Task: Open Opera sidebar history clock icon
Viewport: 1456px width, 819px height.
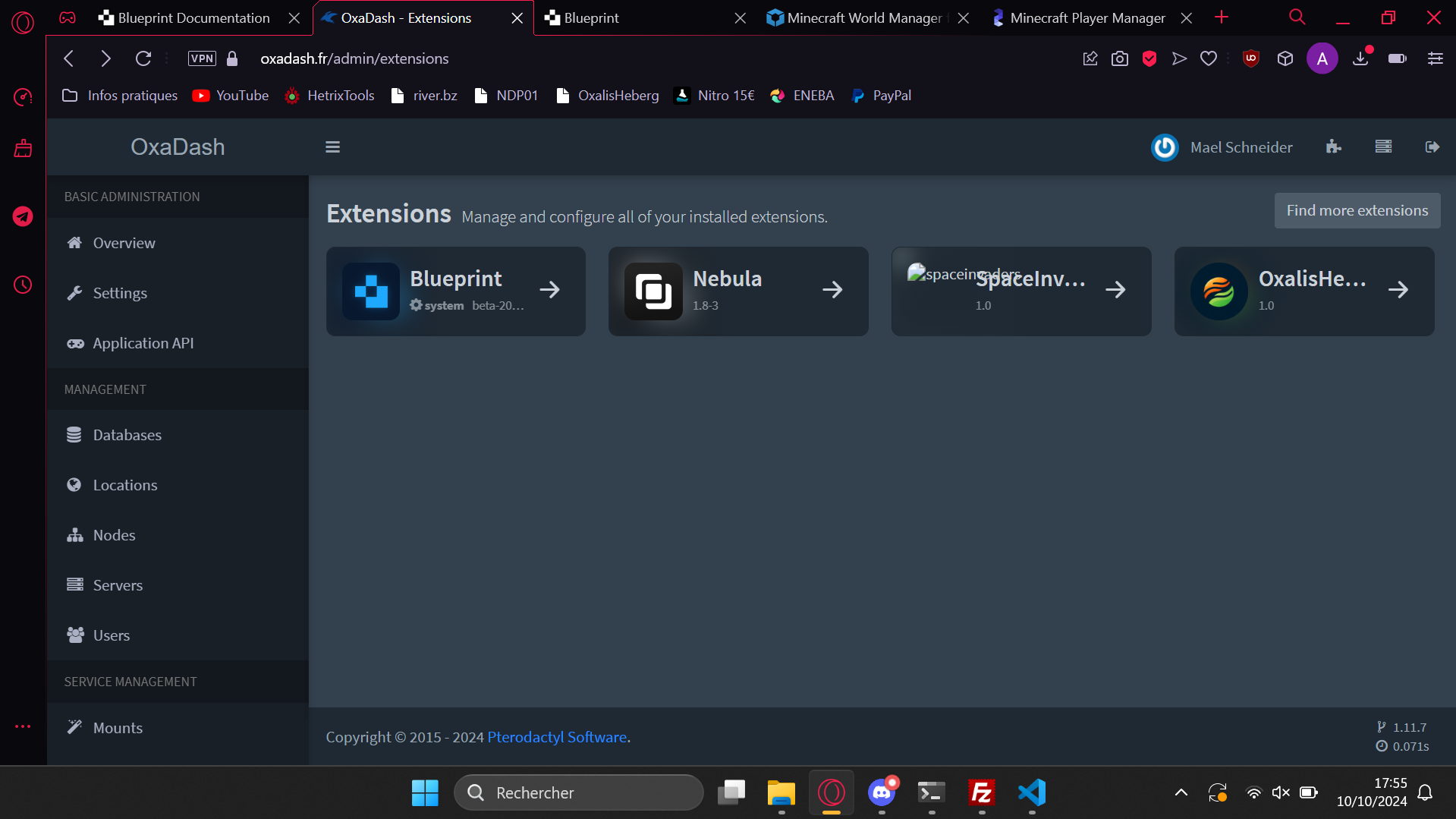Action: pos(23,285)
